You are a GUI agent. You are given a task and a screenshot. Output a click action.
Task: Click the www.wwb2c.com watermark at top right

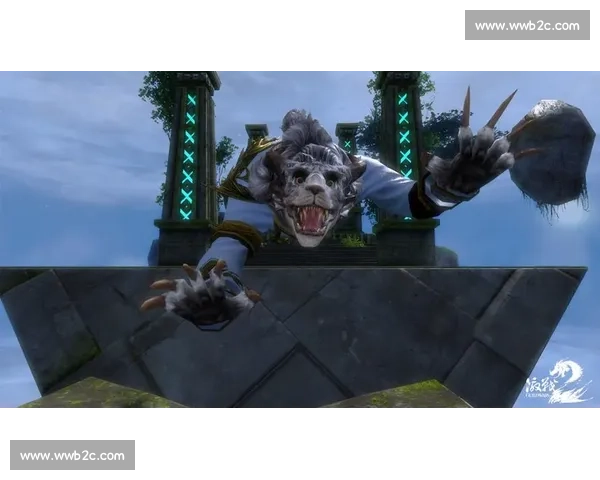click(527, 24)
